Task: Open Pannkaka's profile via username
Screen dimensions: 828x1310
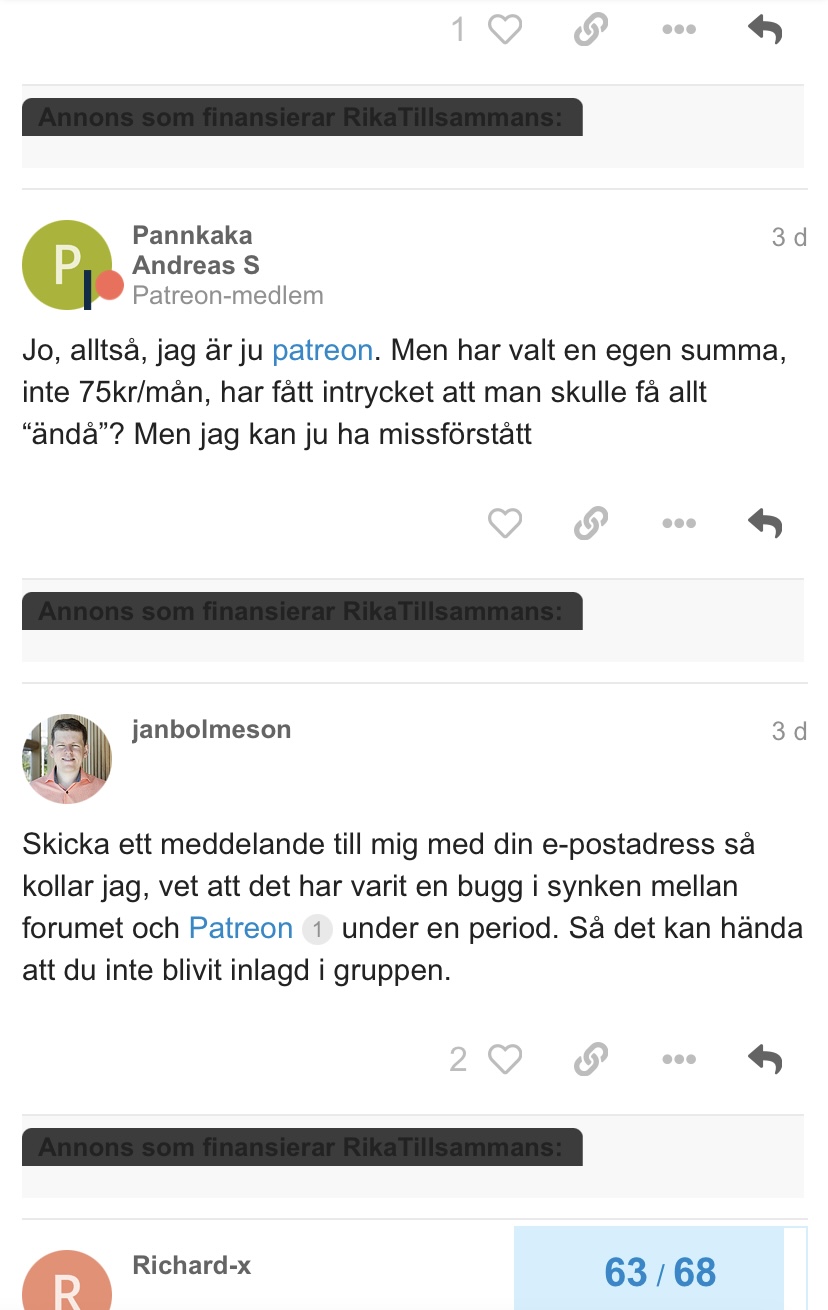Action: pyautogui.click(x=192, y=236)
